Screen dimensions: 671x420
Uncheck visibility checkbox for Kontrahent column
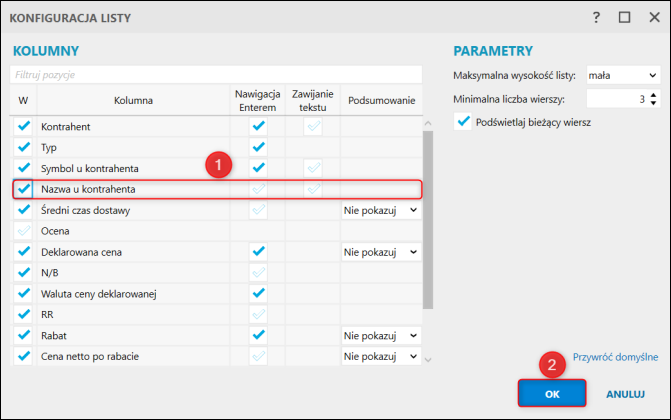click(x=24, y=126)
